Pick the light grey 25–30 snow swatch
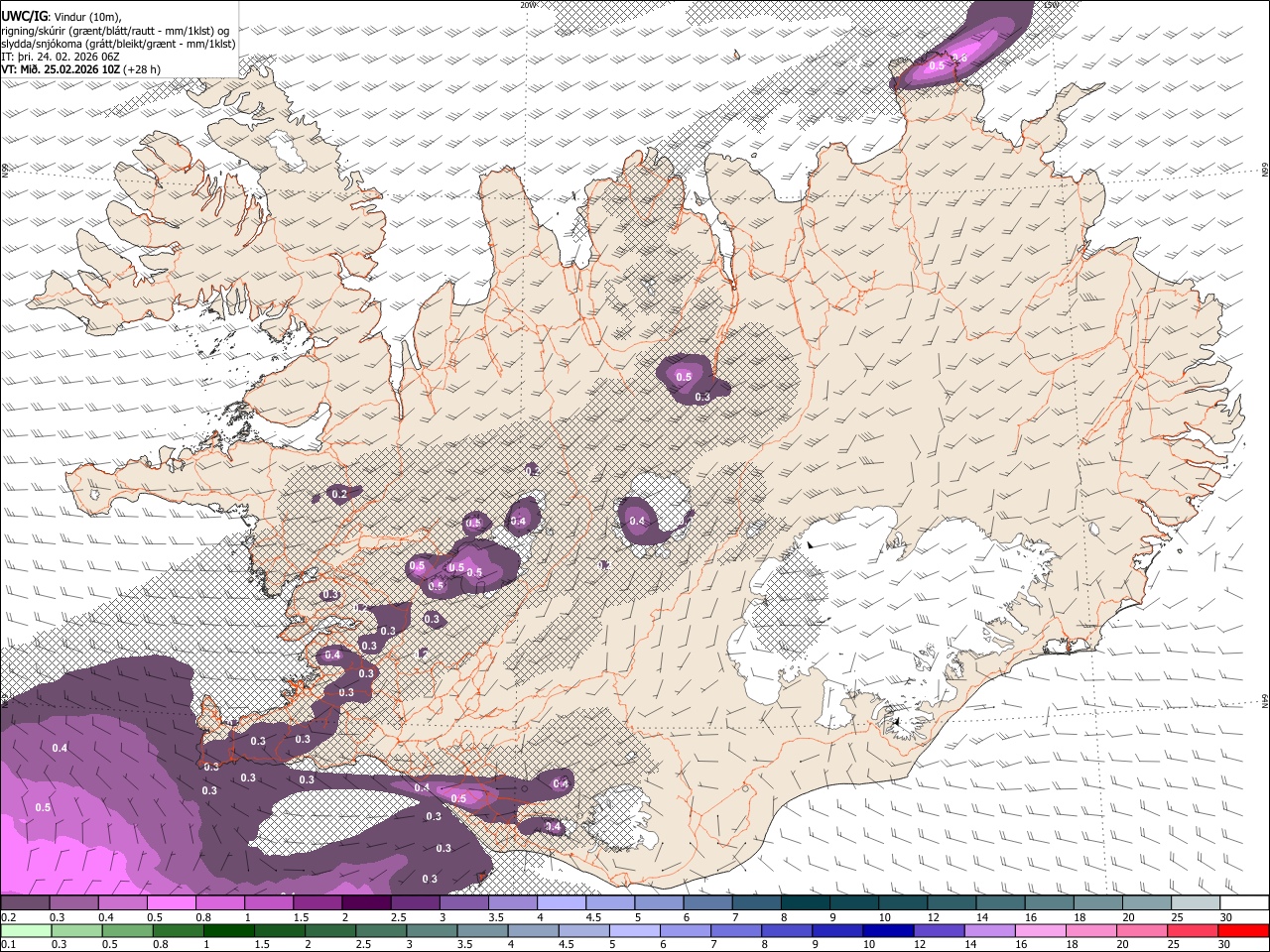Image resolution: width=1270 pixels, height=952 pixels. pos(1196,902)
